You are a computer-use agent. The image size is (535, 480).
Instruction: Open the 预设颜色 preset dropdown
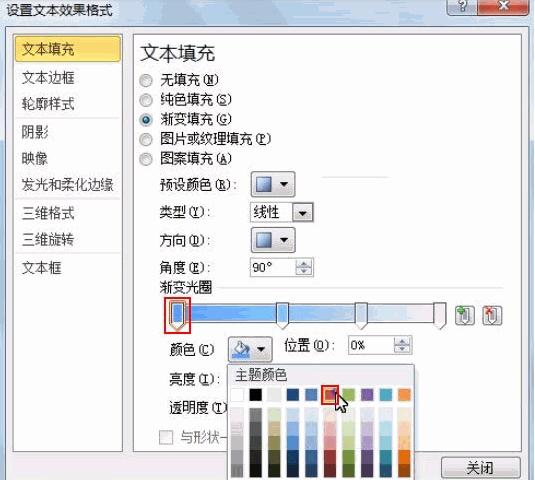(273, 184)
